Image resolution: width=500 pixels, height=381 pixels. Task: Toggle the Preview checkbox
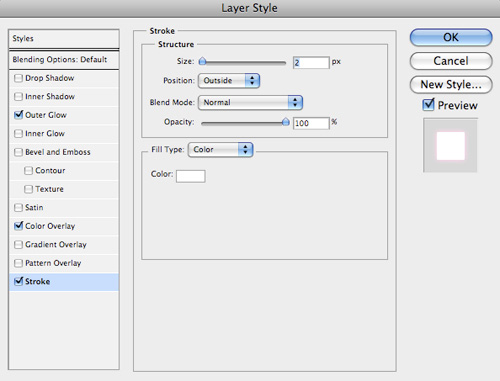[428, 105]
